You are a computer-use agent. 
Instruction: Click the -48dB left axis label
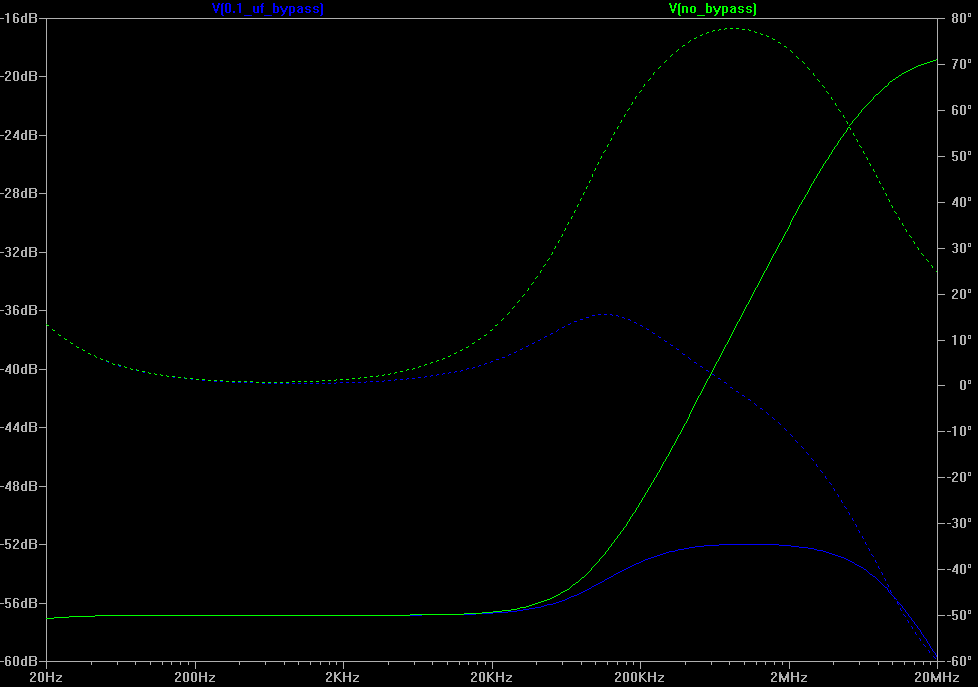(19, 486)
